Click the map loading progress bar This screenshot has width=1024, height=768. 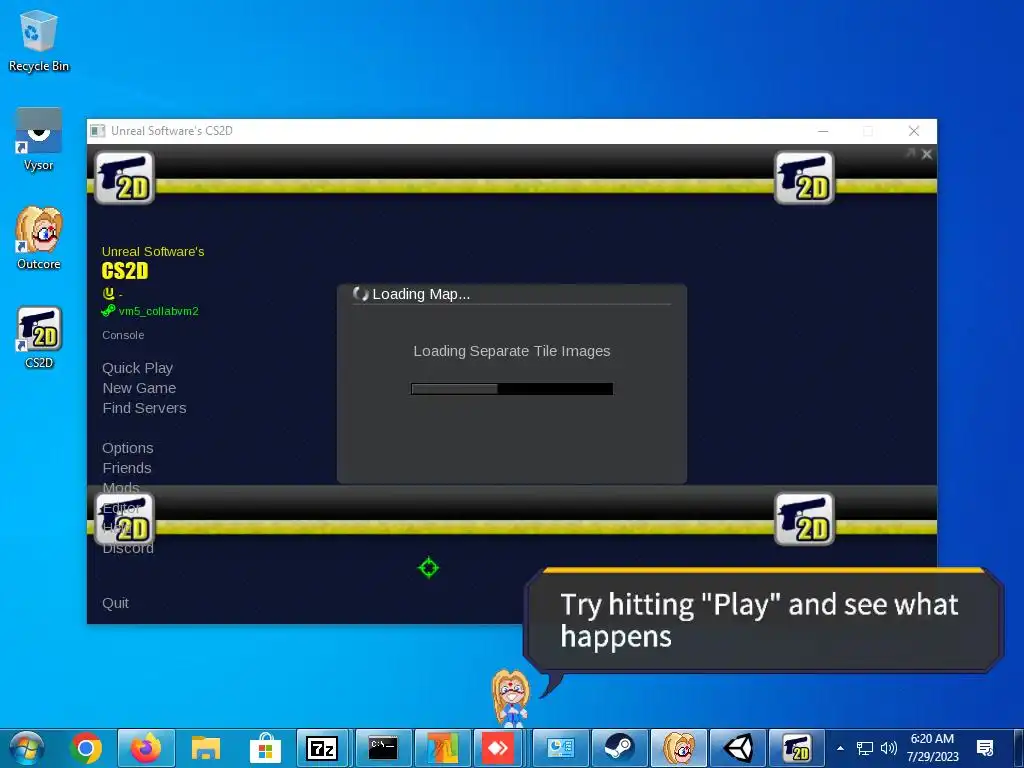[x=511, y=389]
